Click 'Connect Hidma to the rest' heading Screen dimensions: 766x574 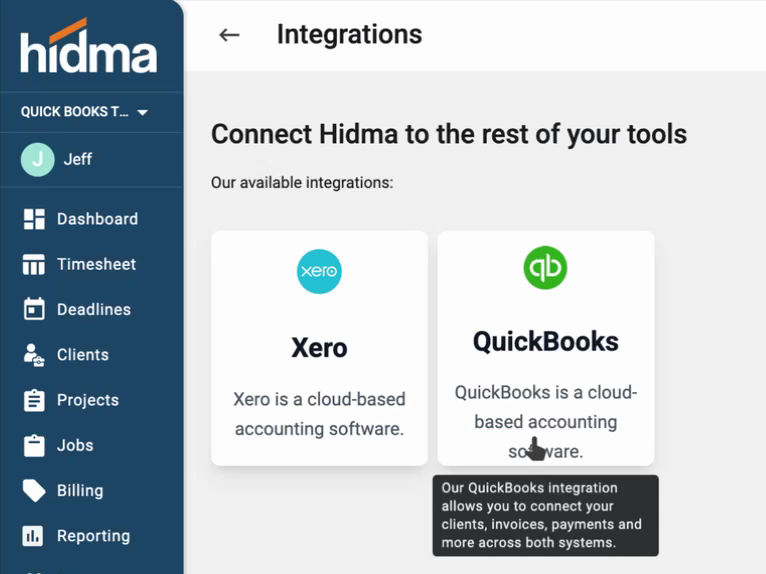[x=448, y=134]
